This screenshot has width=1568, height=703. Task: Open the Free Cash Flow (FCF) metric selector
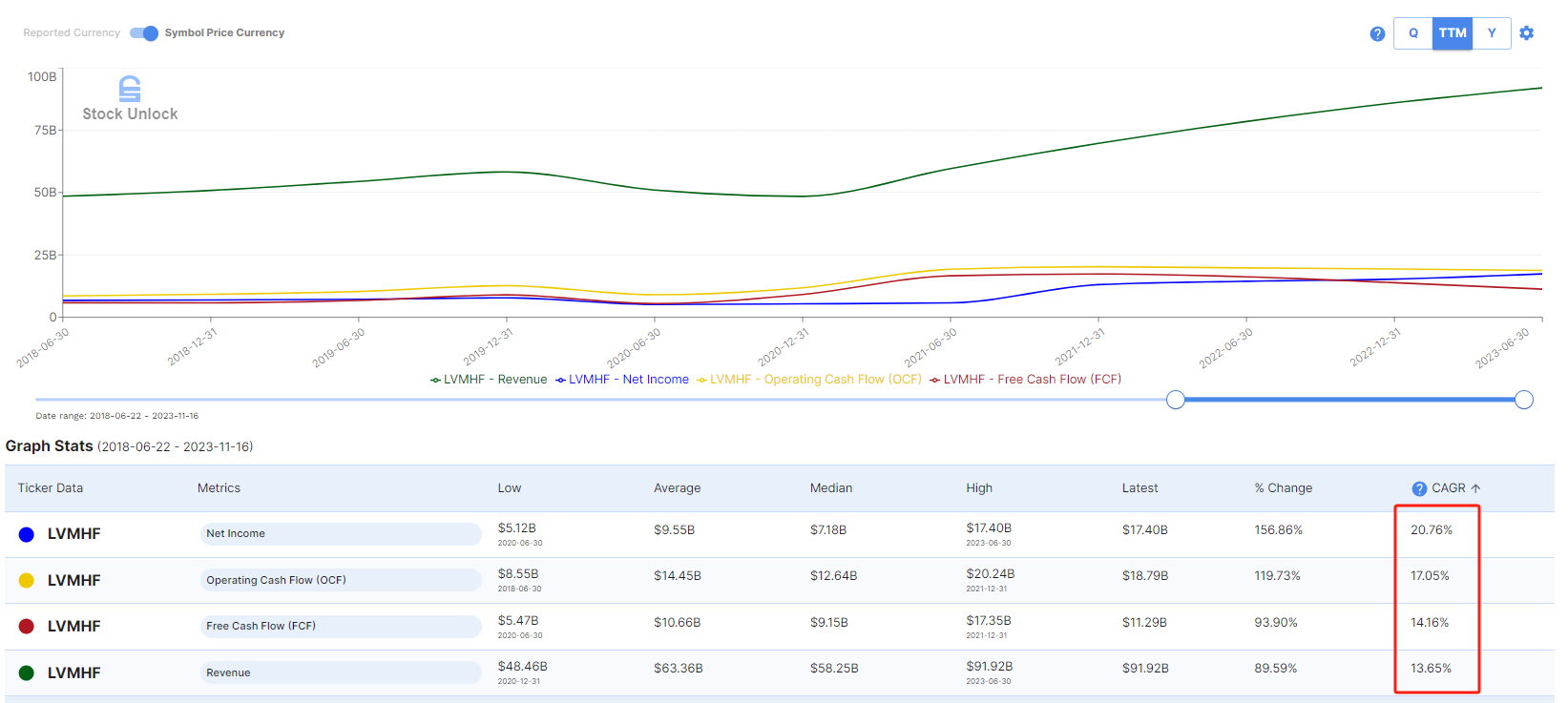tap(341, 626)
